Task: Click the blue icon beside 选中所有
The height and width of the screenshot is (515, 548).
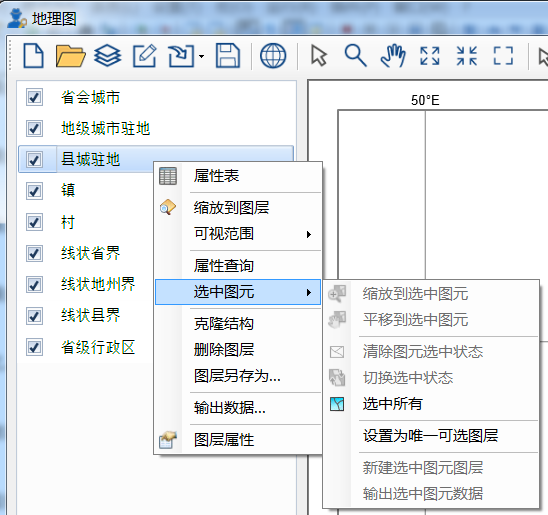Action: [x=337, y=404]
